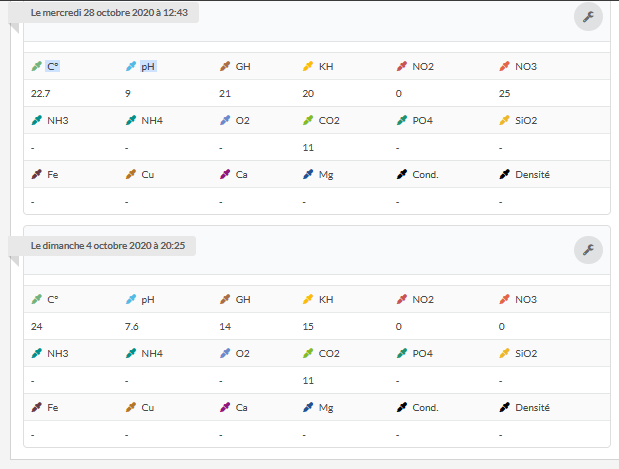Select date label mercredi 28 octobre 2020
Screen dimensions: 619x469
[109, 13]
